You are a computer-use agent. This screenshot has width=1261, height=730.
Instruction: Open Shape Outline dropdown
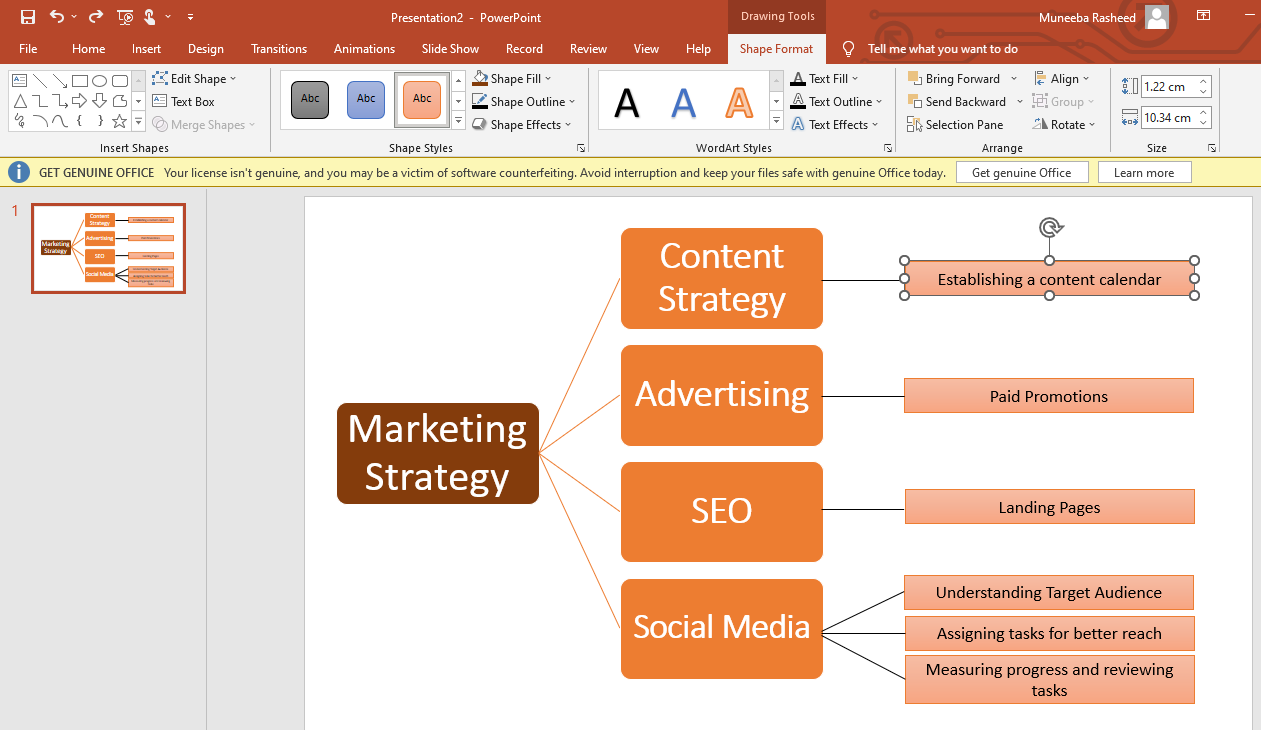[524, 101]
